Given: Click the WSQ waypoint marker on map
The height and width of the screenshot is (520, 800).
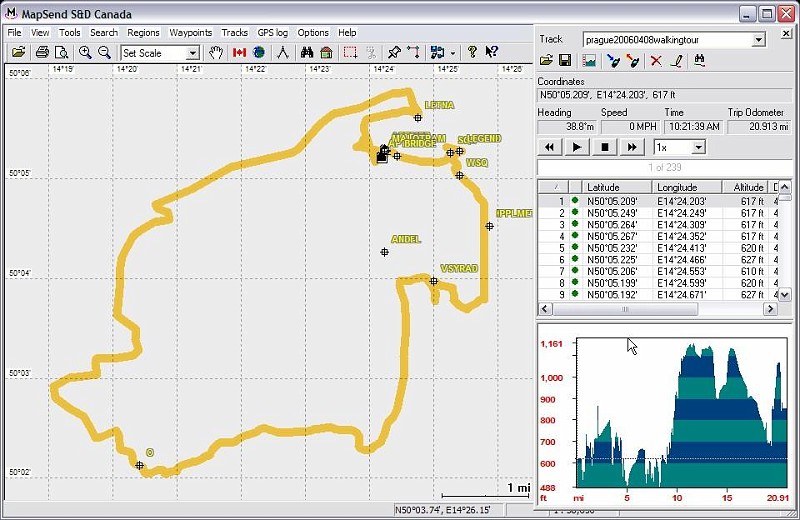Looking at the screenshot, I should 459,176.
